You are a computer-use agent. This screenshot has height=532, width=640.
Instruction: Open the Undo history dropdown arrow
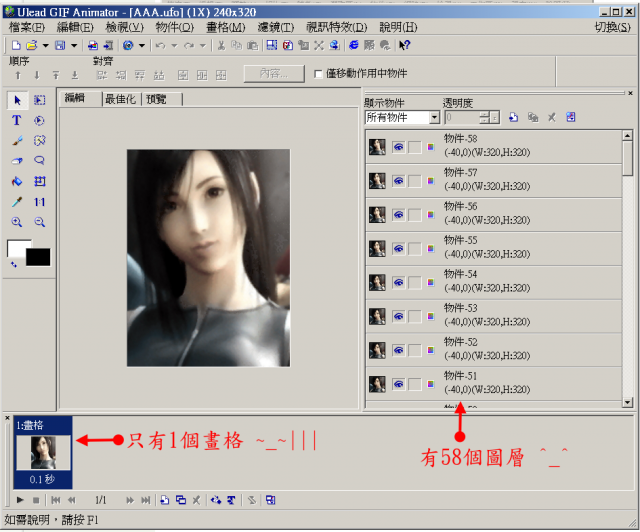coord(175,45)
